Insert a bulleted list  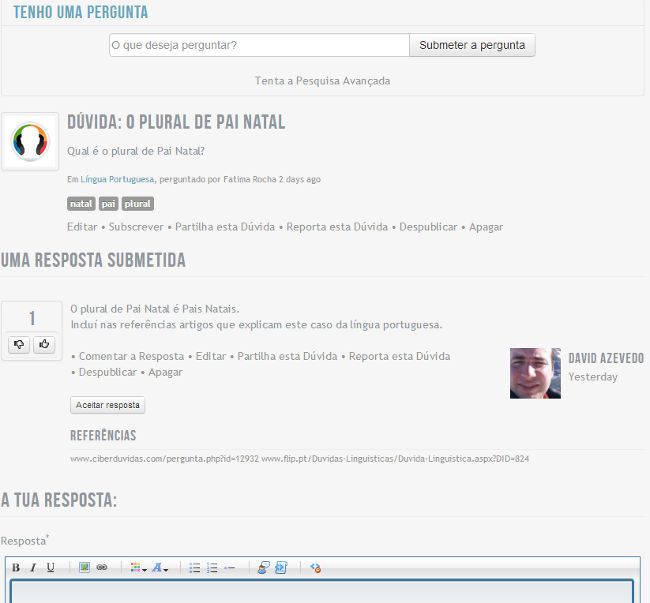tap(195, 568)
